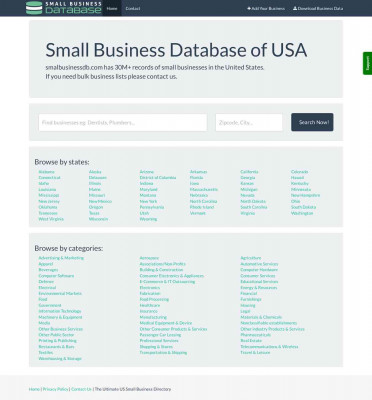Open the Home nav tab
Image resolution: width=372 pixels, height=400 pixels.
[x=112, y=8]
